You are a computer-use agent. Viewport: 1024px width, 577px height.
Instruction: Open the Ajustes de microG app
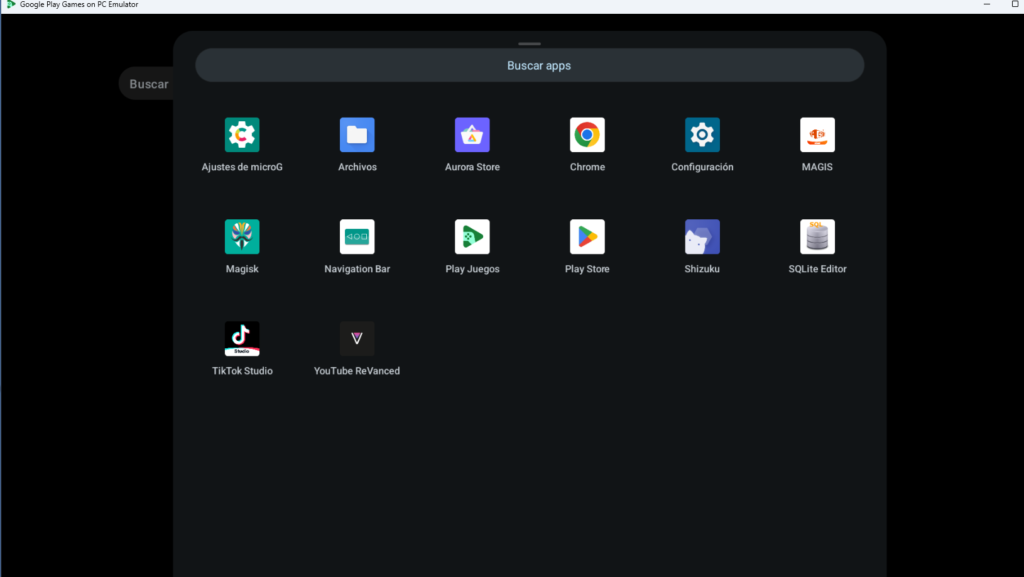coord(242,135)
